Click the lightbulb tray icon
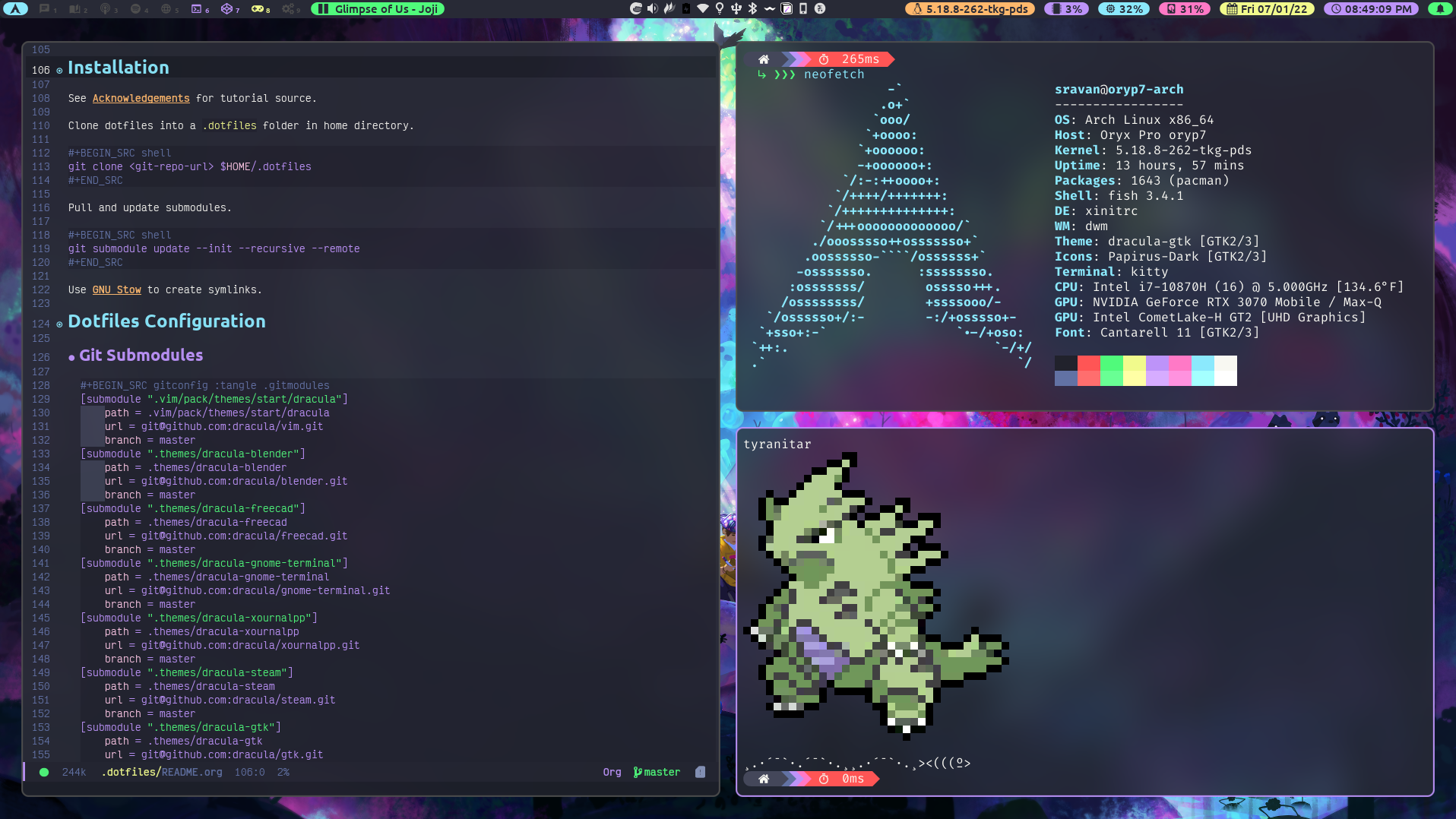 (x=720, y=8)
